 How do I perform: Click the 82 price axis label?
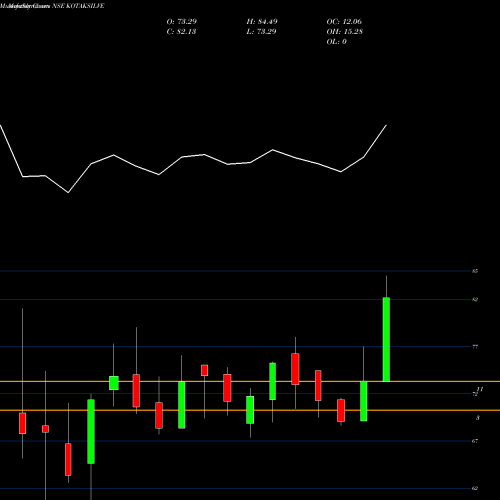[475, 300]
